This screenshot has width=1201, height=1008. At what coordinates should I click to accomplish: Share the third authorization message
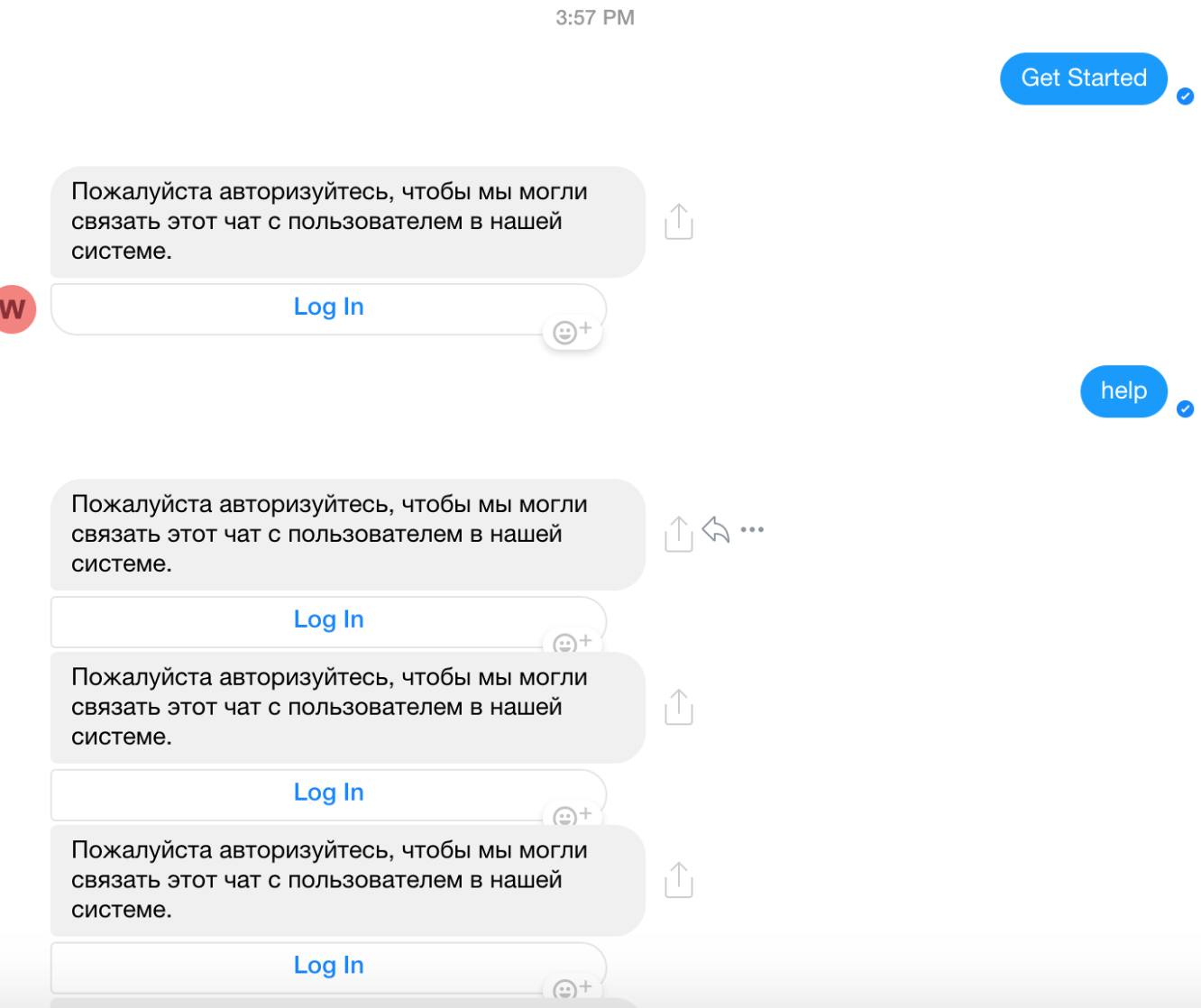pyautogui.click(x=678, y=707)
